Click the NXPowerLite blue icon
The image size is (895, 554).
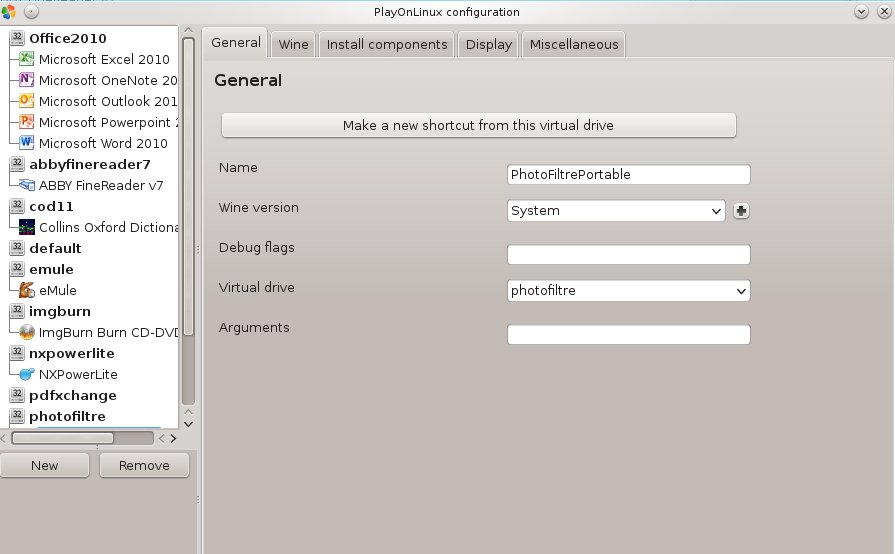pyautogui.click(x=27, y=374)
